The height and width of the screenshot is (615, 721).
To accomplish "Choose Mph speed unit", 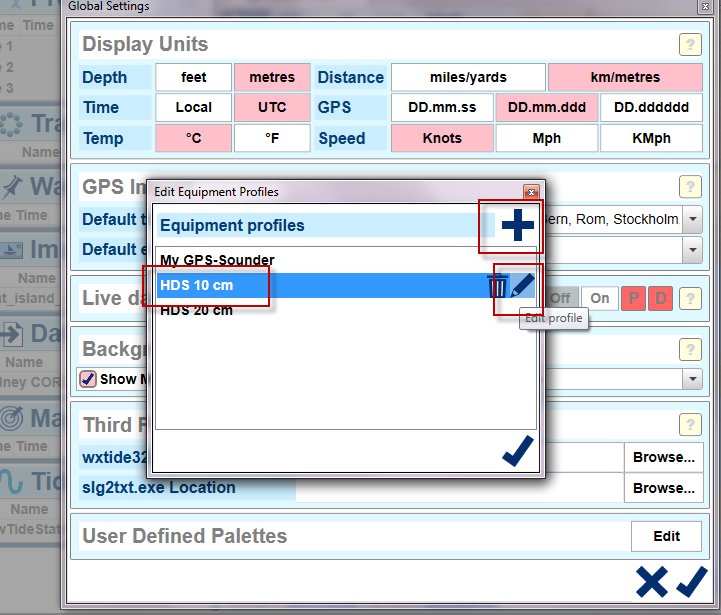I will coord(547,138).
